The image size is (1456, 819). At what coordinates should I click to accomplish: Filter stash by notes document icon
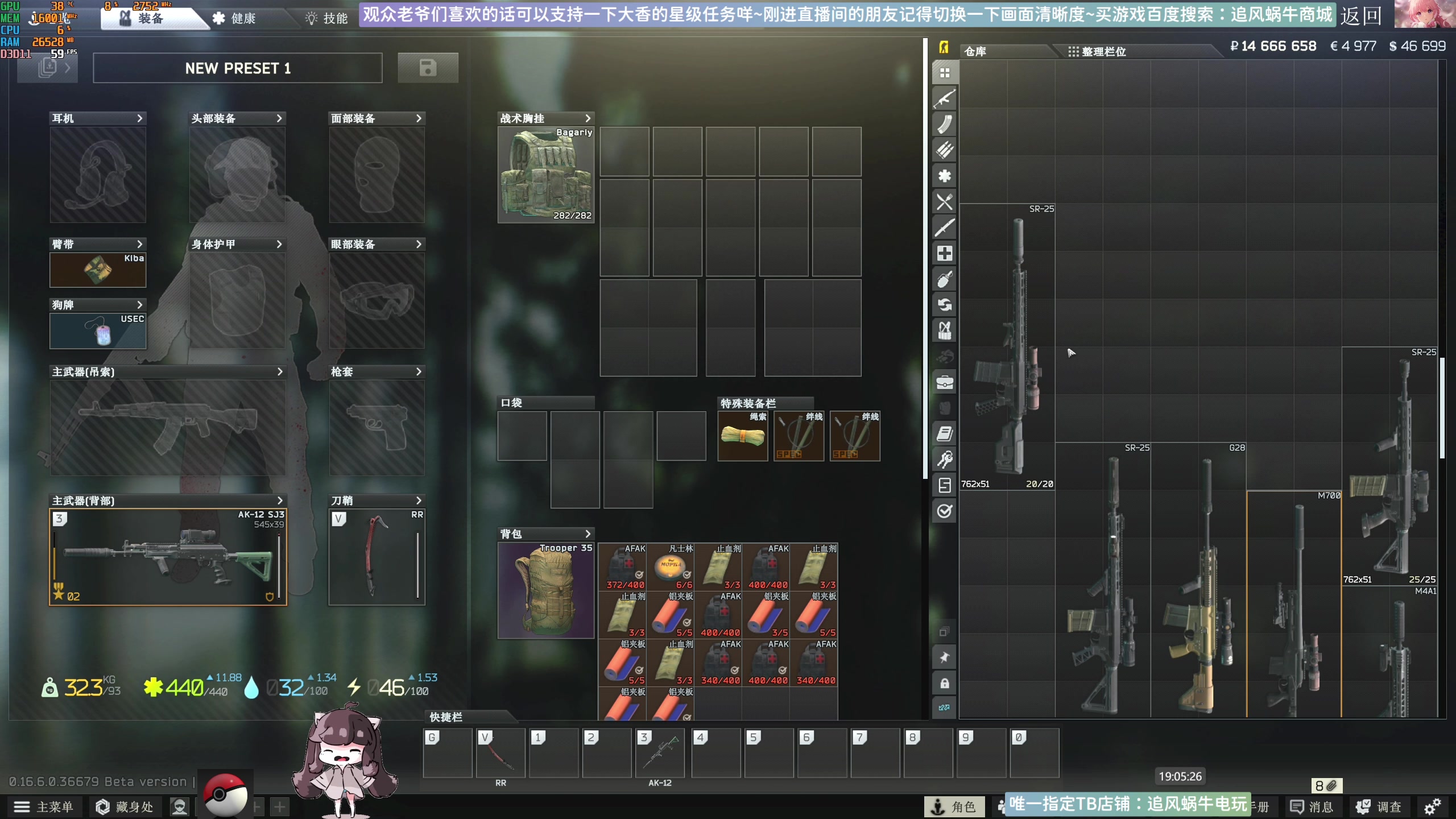945,485
